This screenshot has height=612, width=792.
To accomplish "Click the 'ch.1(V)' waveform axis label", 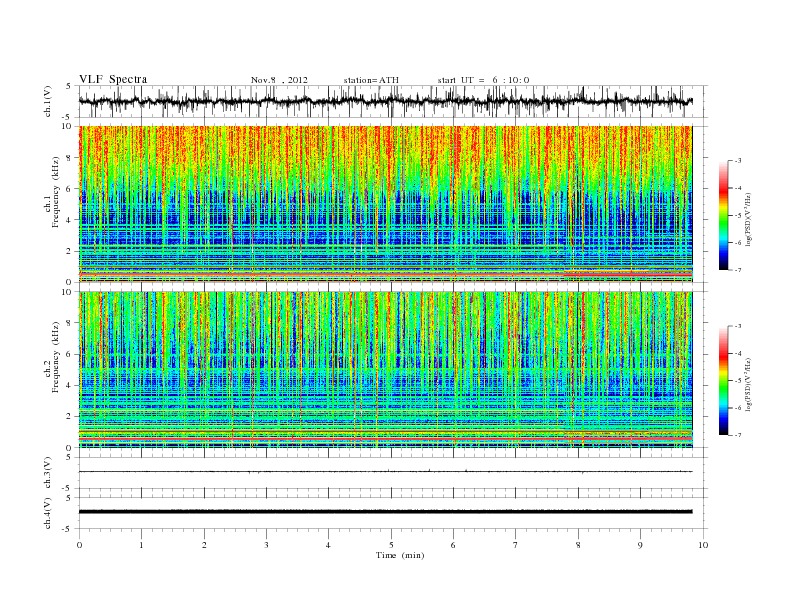I will (47, 101).
